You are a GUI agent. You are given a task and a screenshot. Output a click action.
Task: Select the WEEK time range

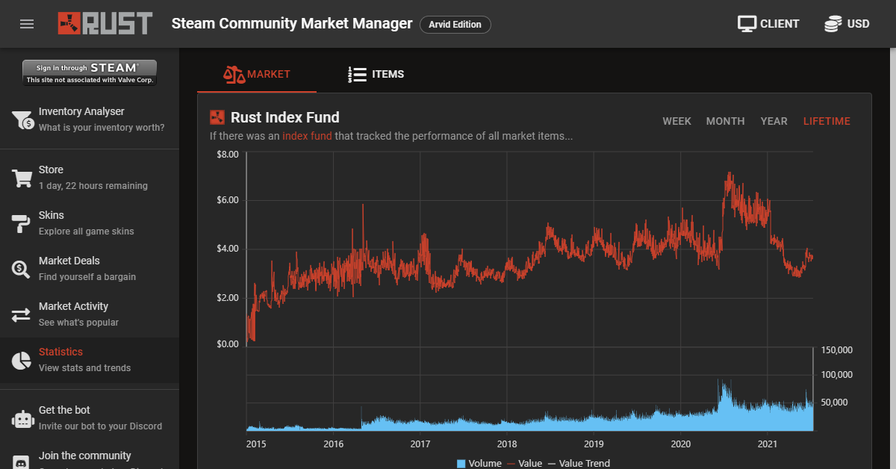coord(677,121)
